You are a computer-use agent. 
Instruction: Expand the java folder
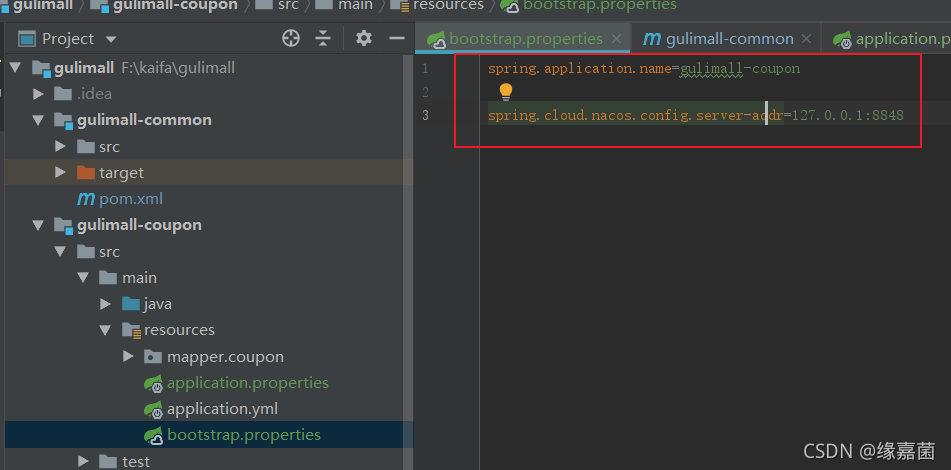click(x=106, y=303)
